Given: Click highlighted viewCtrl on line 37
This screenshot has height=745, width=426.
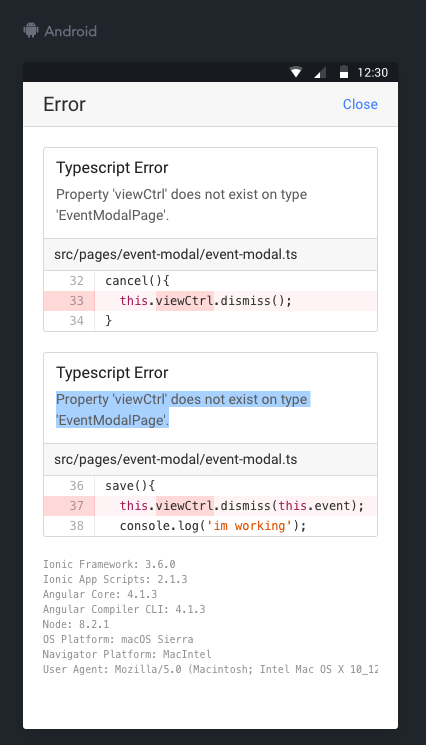Looking at the screenshot, I should point(185,506).
